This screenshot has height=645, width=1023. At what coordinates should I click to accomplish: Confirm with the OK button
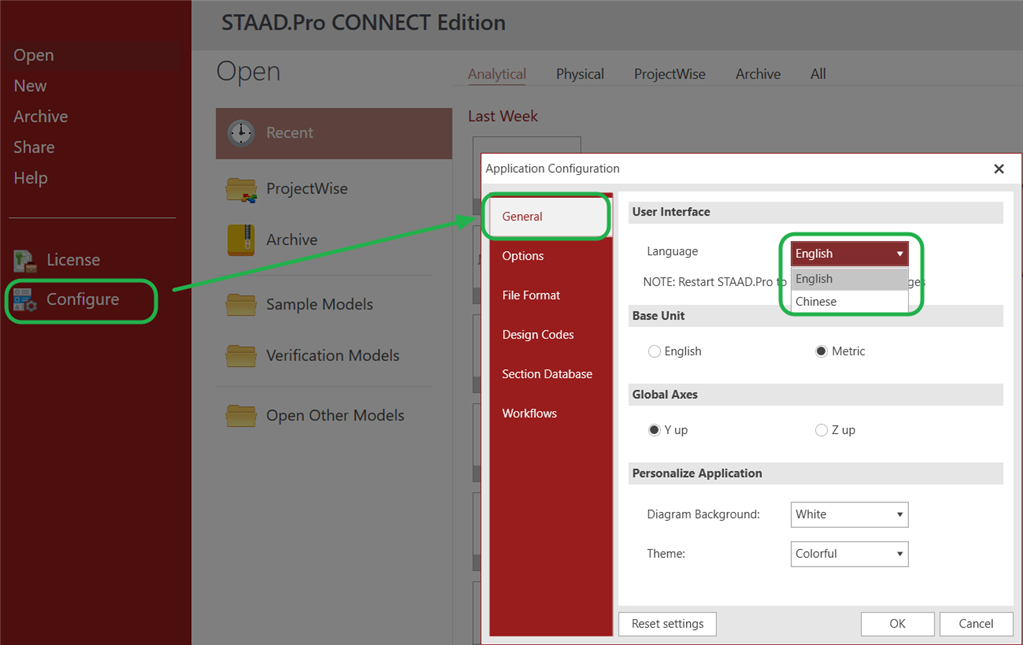[x=898, y=624]
